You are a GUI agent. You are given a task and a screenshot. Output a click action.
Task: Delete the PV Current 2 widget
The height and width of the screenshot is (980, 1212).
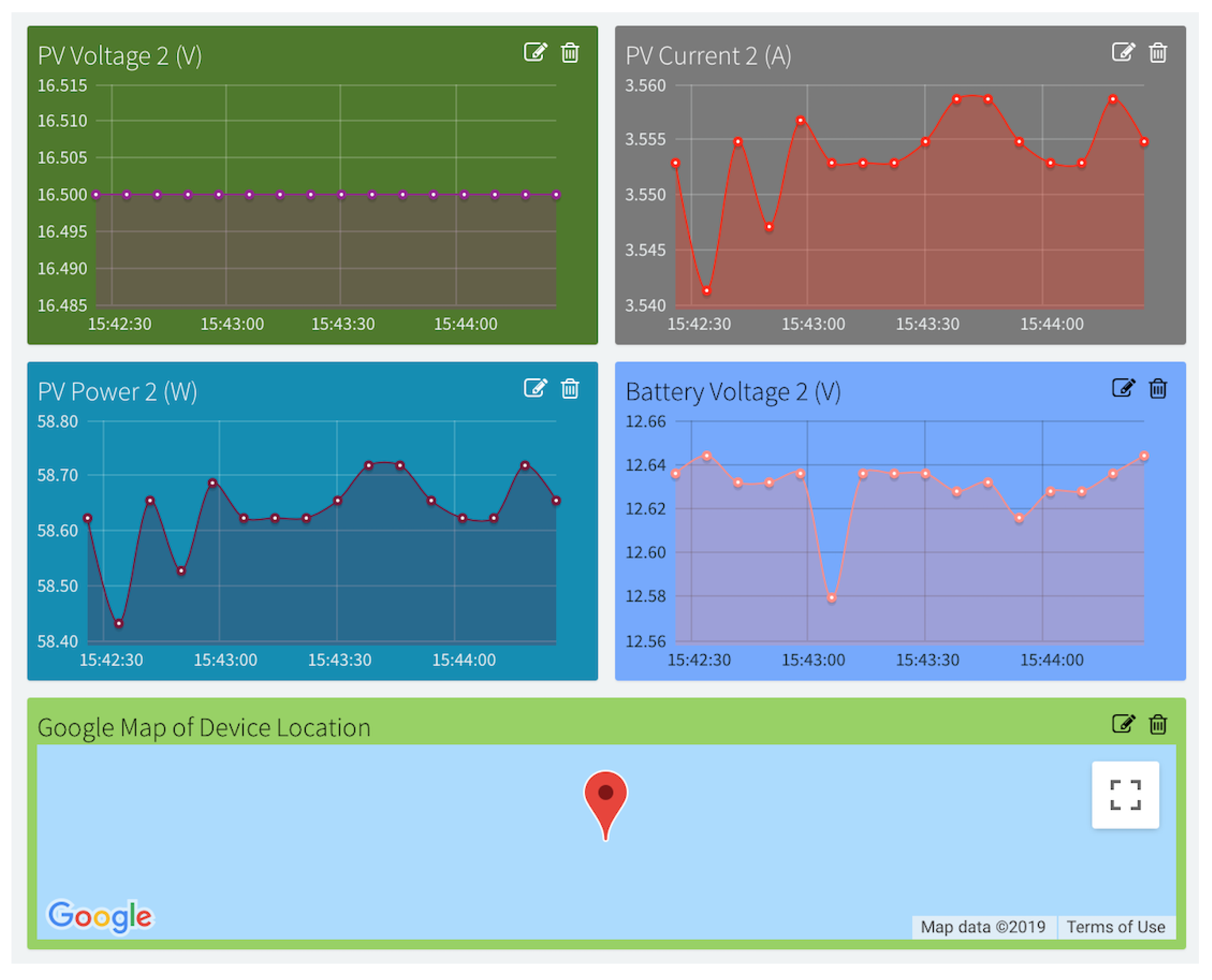(x=1158, y=52)
